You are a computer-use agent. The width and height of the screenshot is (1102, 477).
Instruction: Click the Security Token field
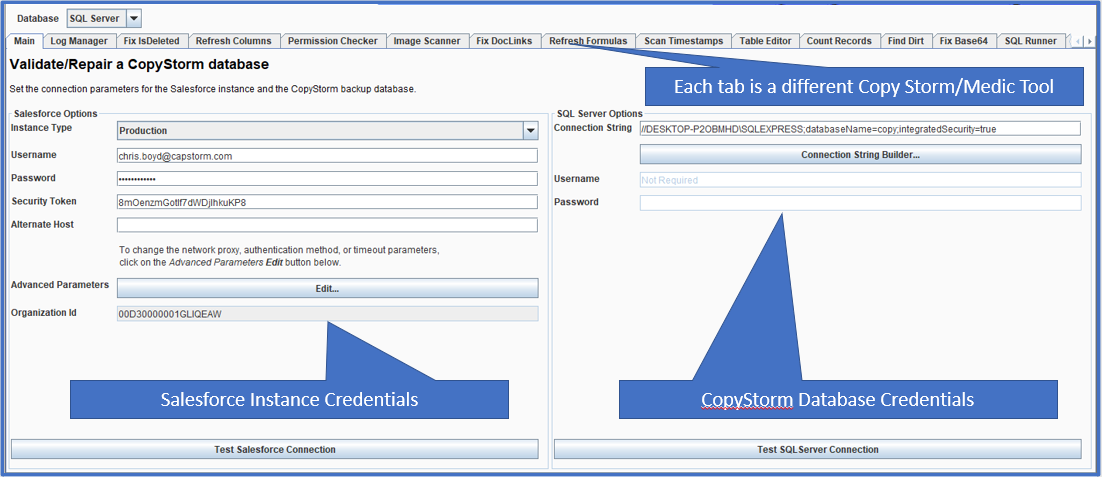328,202
